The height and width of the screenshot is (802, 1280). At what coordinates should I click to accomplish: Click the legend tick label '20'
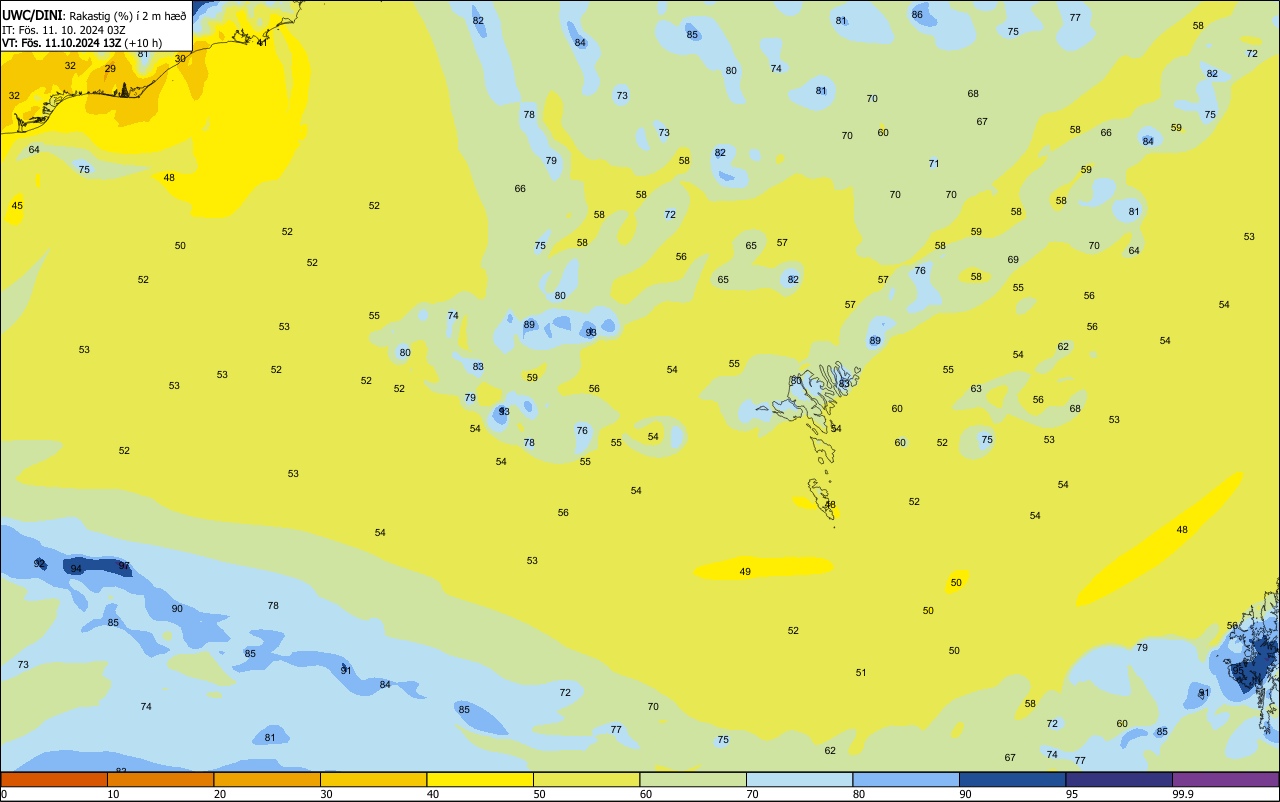220,794
